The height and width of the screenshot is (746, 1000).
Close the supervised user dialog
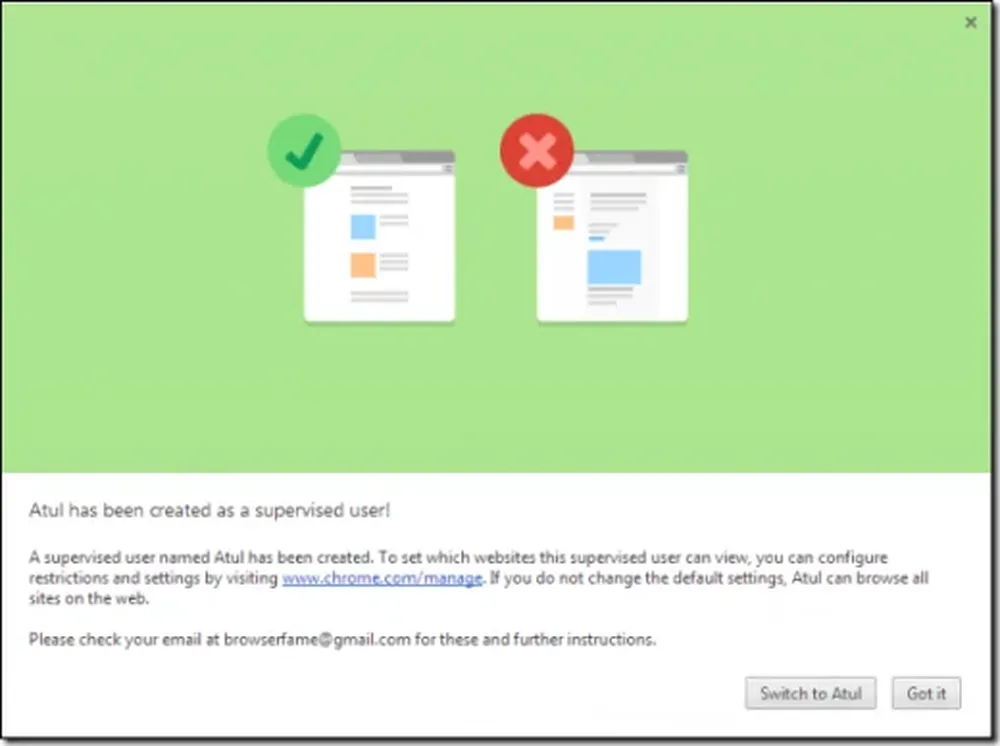(970, 22)
